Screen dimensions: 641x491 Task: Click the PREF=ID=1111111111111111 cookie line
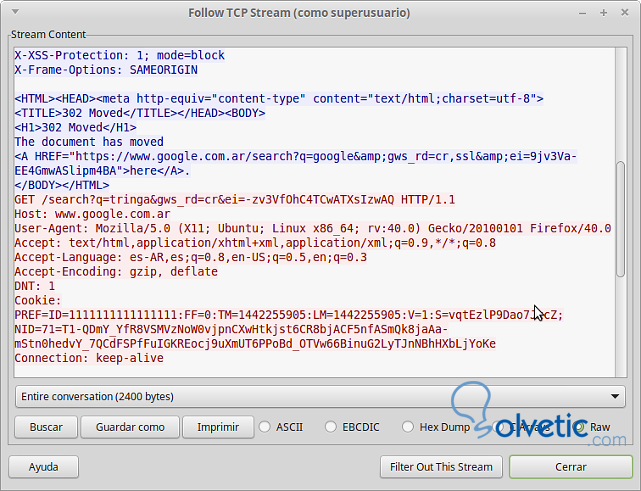pos(289,315)
